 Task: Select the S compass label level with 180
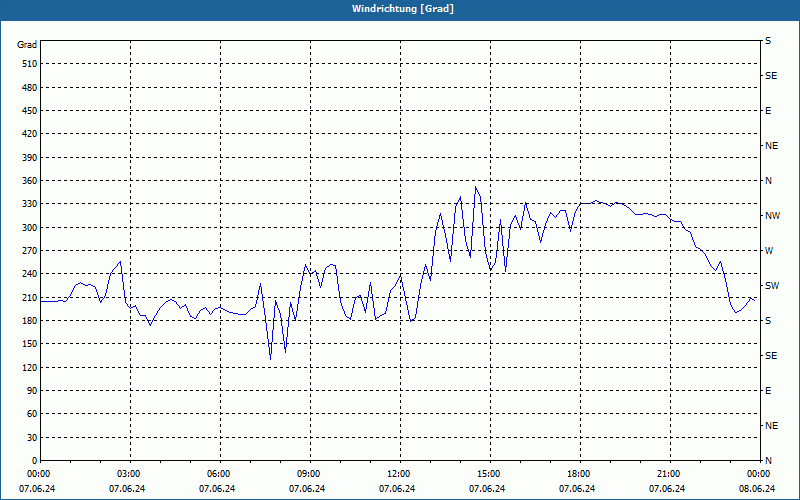[x=768, y=320]
